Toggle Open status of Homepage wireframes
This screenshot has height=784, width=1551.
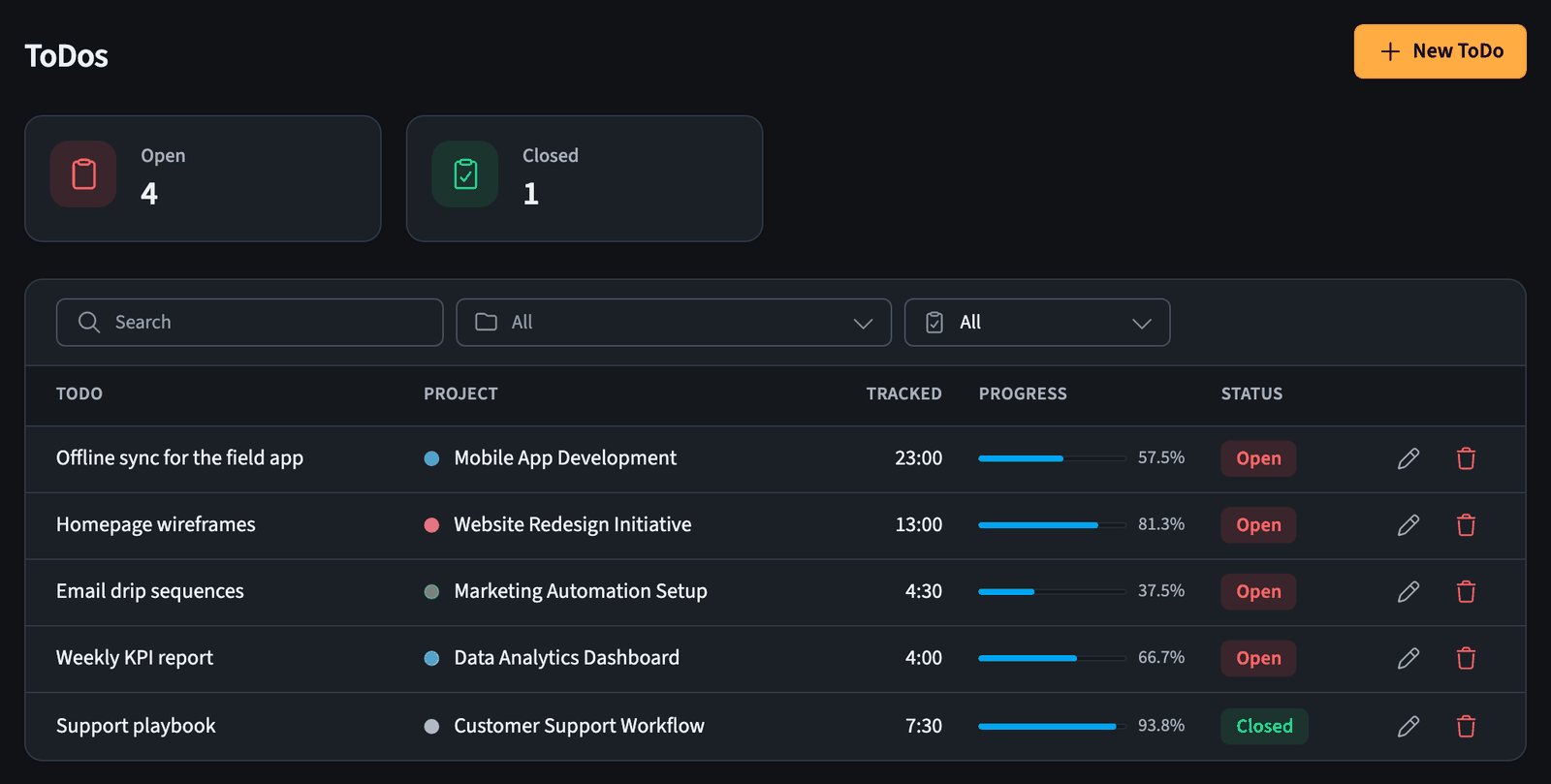(x=1258, y=525)
